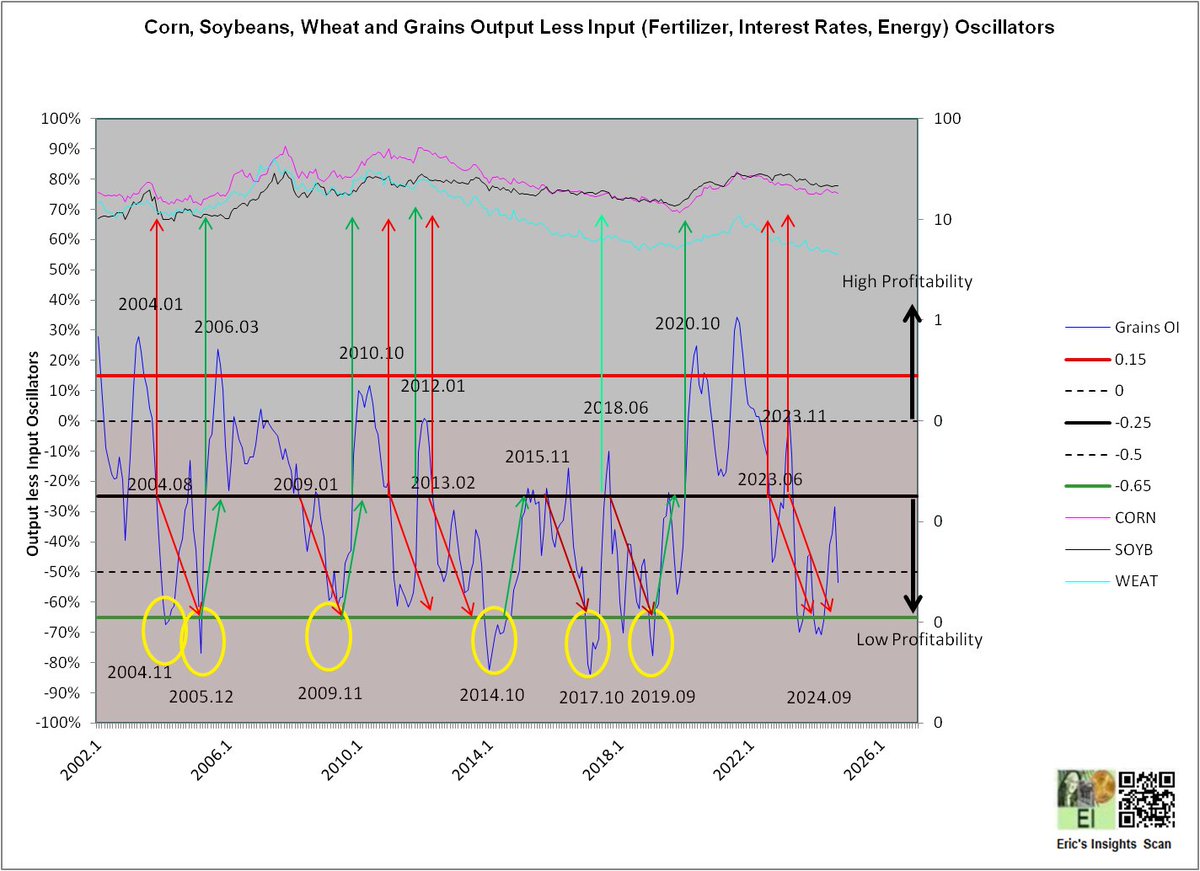Click the -0.5 dashed legend entry
1200x871 pixels.
1085,453
